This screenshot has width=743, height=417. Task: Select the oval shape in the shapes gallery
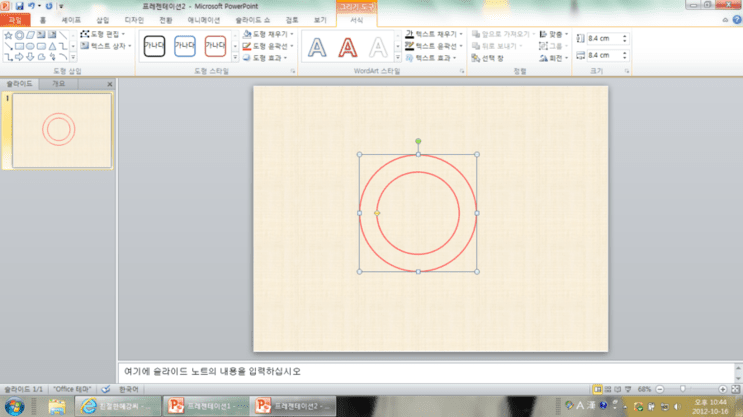(30, 46)
